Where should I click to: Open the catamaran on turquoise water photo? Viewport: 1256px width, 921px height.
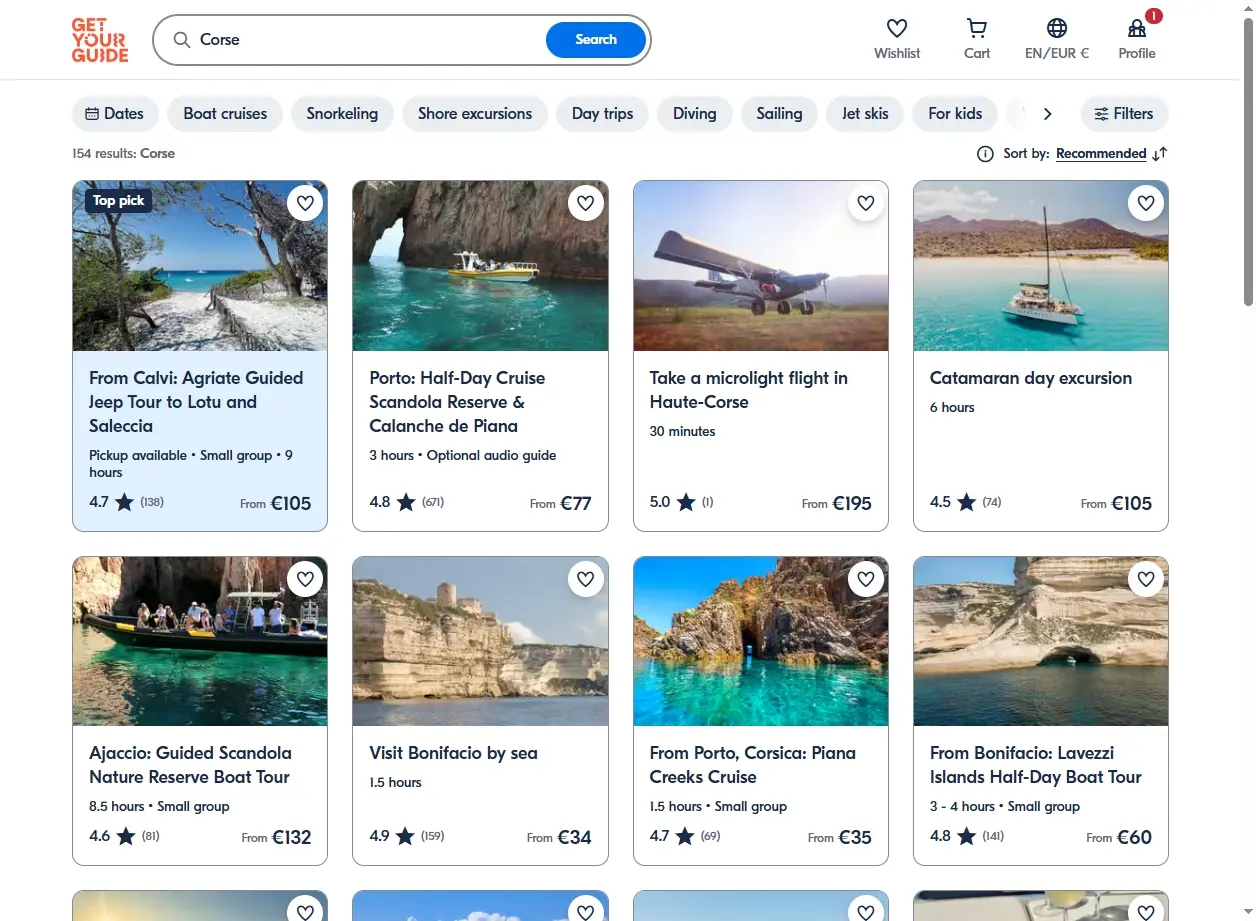click(1041, 266)
